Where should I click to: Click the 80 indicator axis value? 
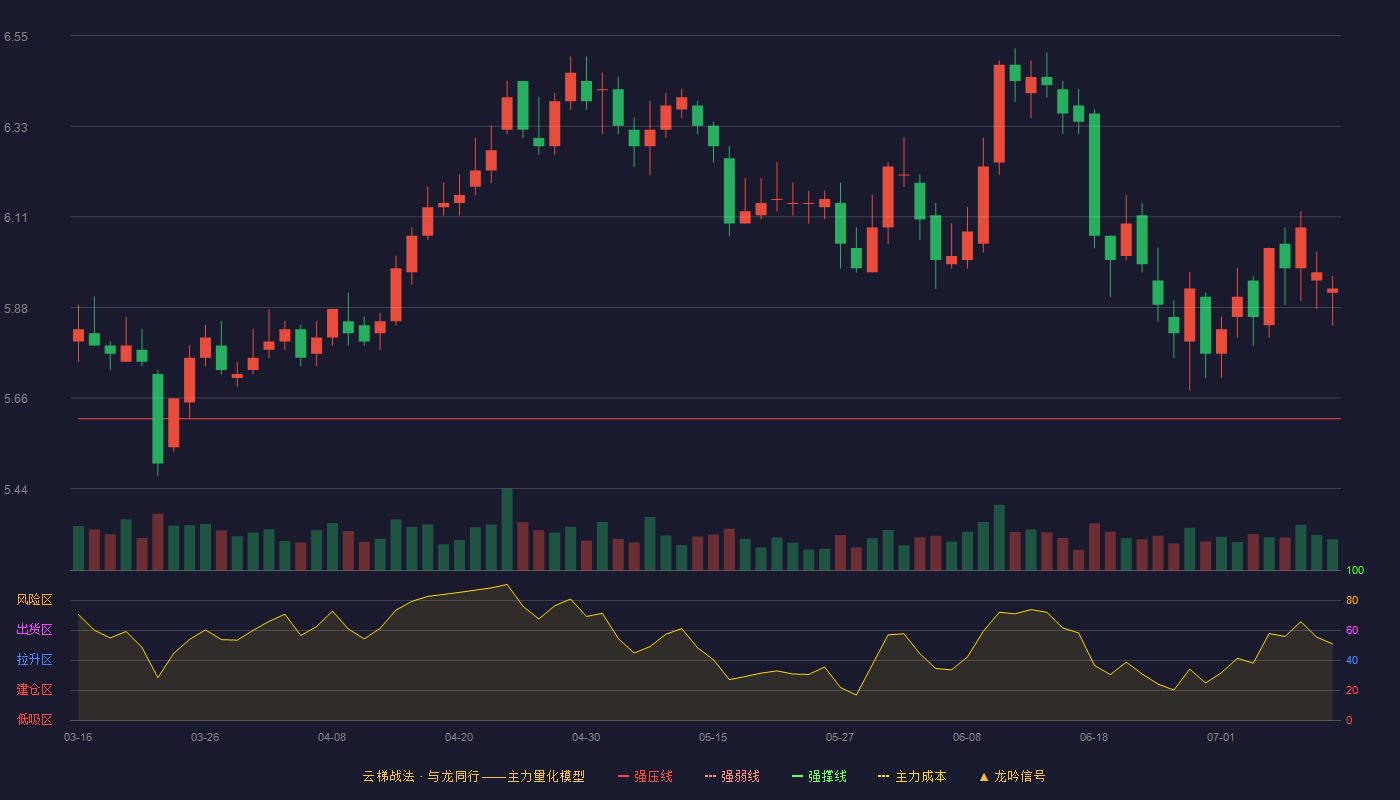coord(1352,601)
